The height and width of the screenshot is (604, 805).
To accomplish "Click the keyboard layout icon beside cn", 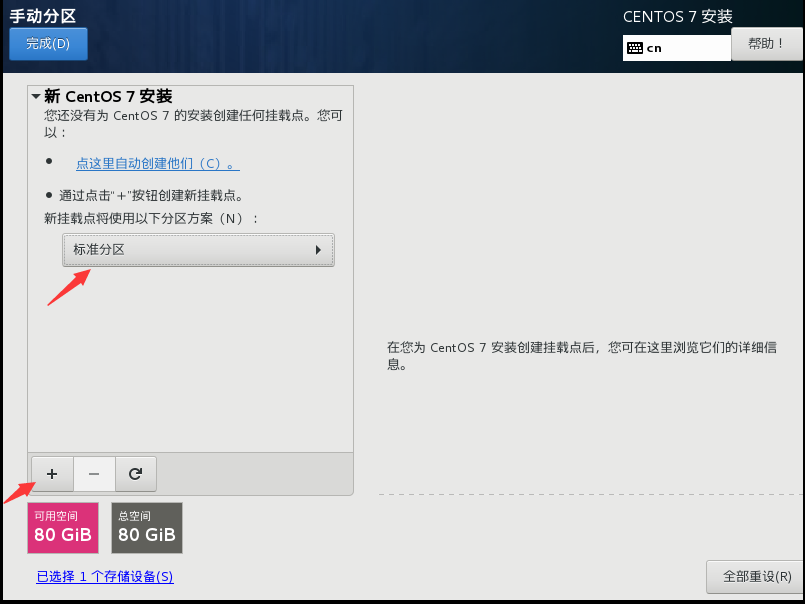I will pos(635,48).
